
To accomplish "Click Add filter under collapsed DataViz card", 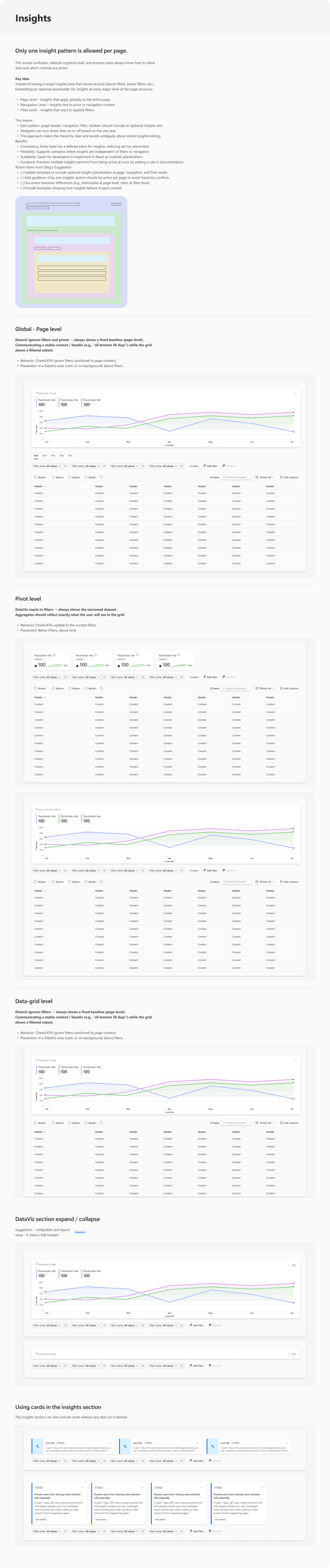I will (196, 1366).
